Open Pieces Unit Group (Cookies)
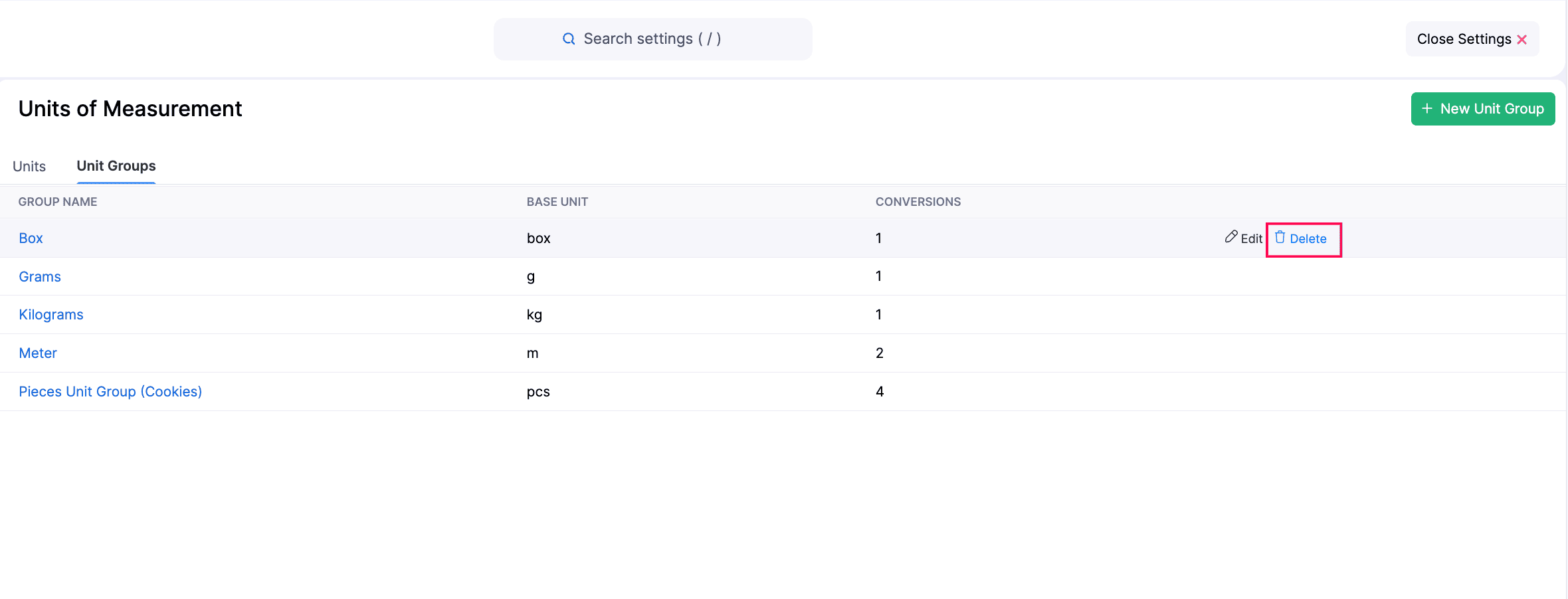1568x599 pixels. [x=110, y=392]
